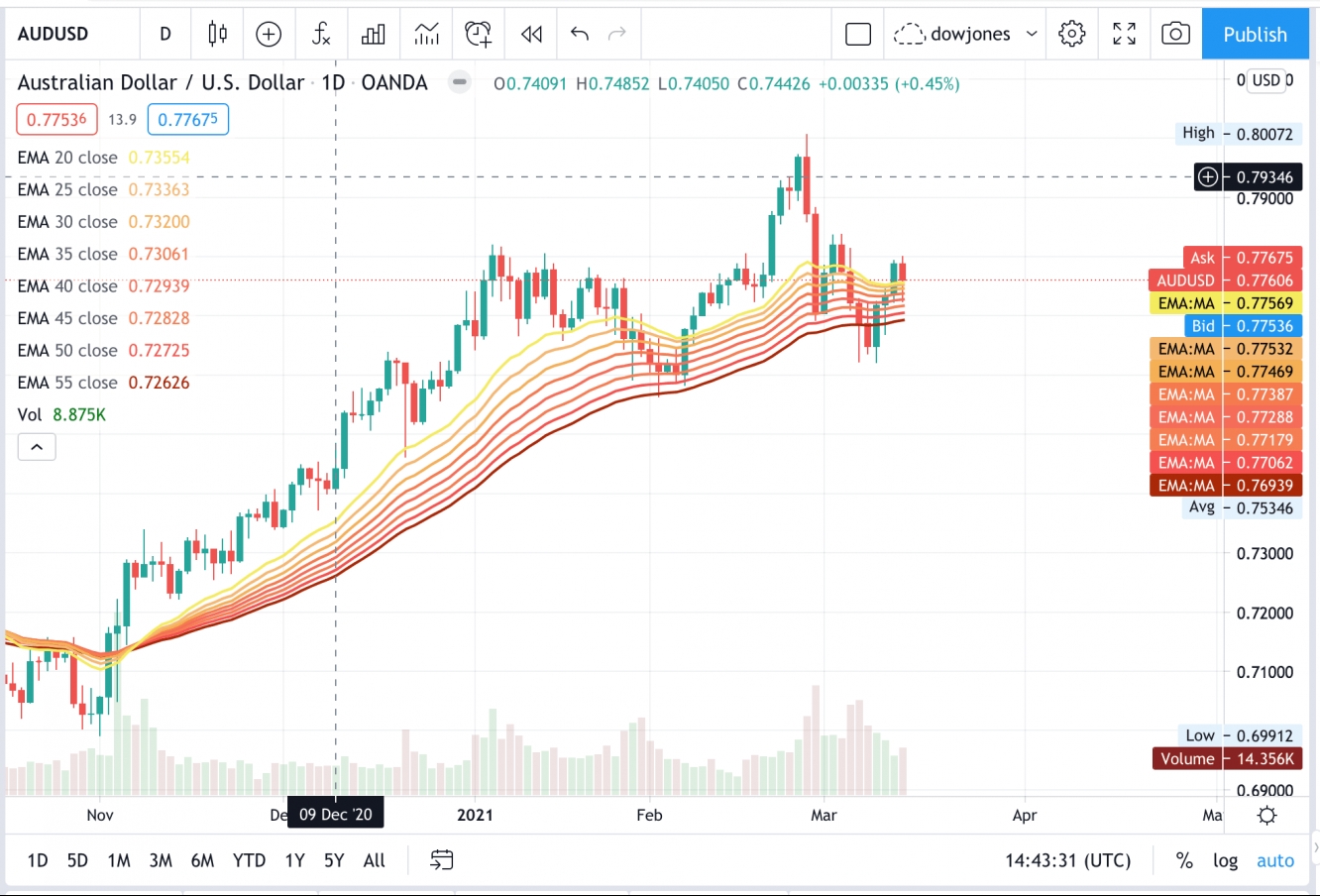This screenshot has width=1320, height=896.
Task: Open the AUDUSD symbol search
Action: coord(54,34)
